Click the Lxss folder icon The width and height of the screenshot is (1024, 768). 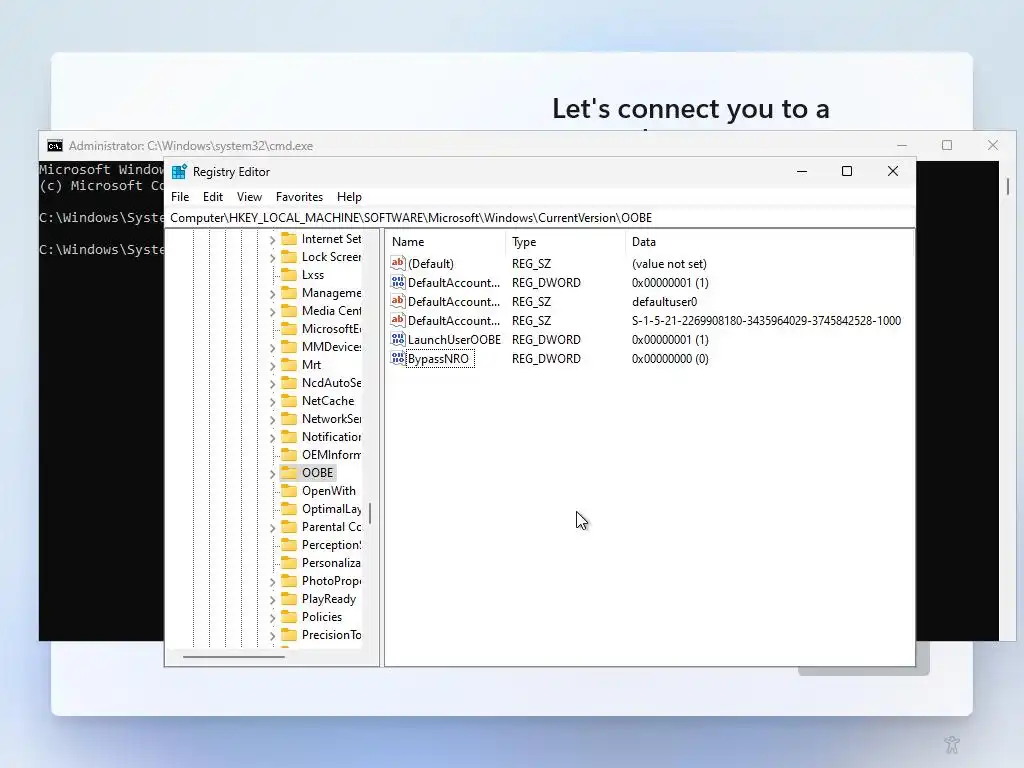289,275
